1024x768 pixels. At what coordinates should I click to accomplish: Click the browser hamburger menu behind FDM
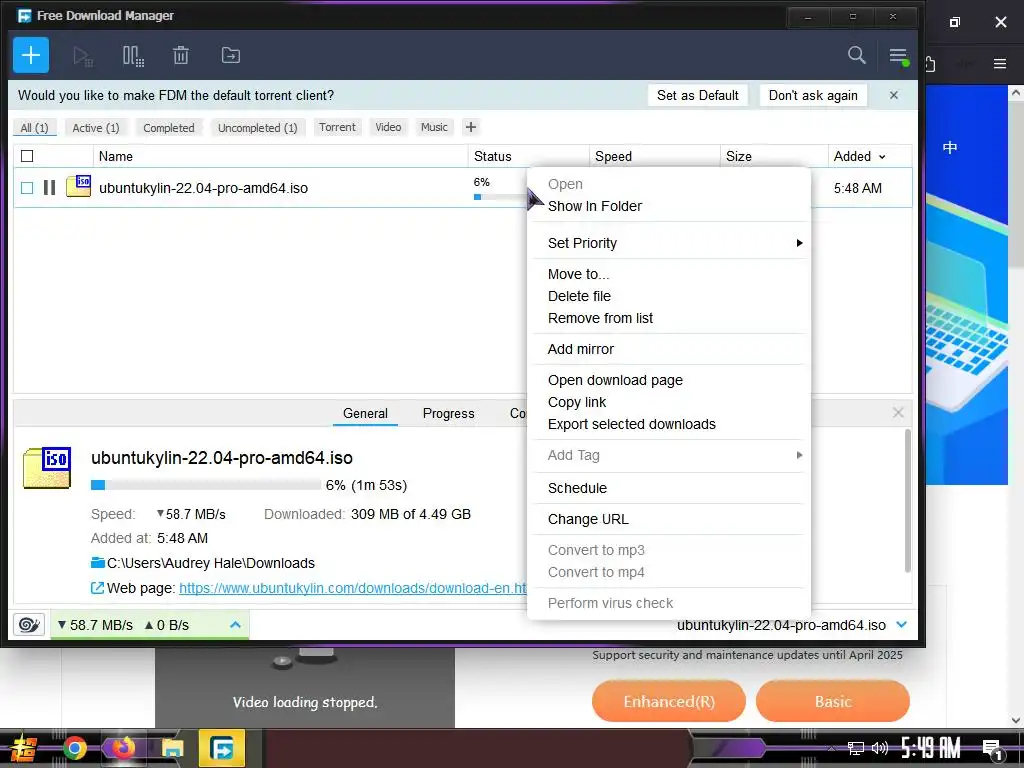[x=1000, y=63]
